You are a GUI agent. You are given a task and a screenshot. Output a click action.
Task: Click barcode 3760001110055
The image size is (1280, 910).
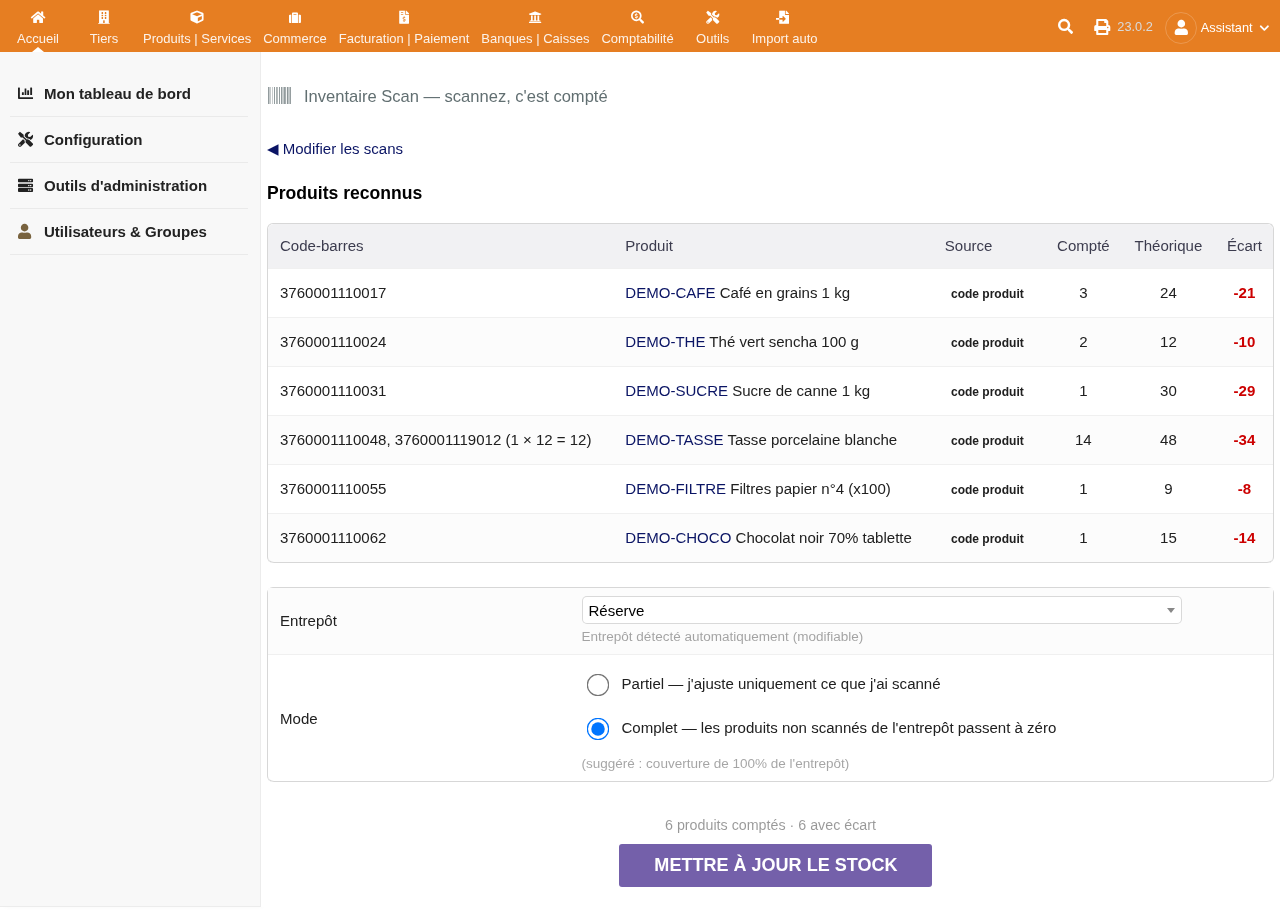click(x=333, y=489)
